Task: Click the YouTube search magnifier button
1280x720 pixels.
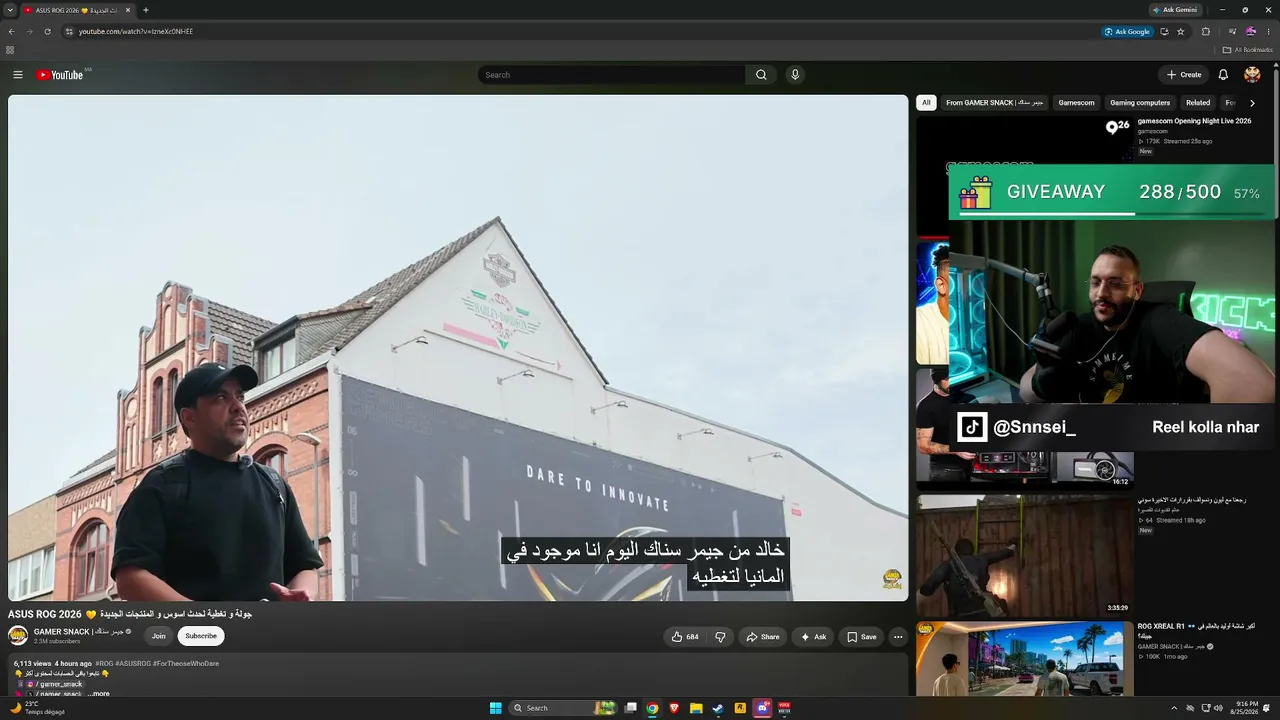Action: click(x=761, y=75)
